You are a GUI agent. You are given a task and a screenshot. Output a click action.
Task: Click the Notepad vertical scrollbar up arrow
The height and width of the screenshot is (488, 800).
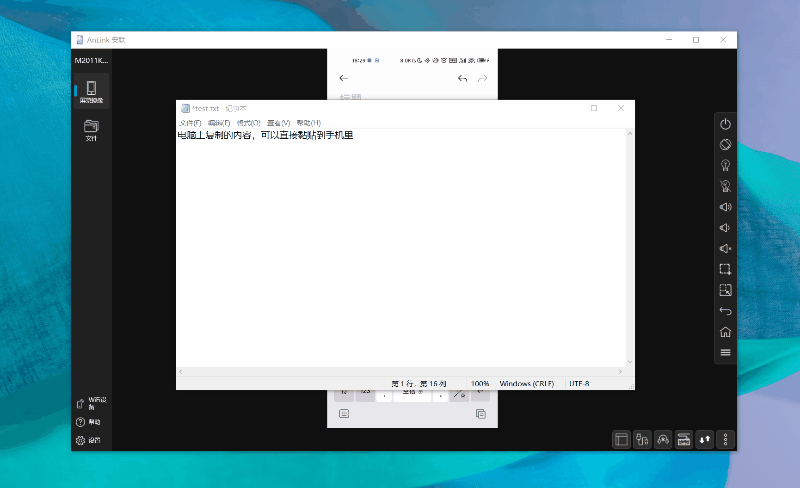[x=630, y=134]
